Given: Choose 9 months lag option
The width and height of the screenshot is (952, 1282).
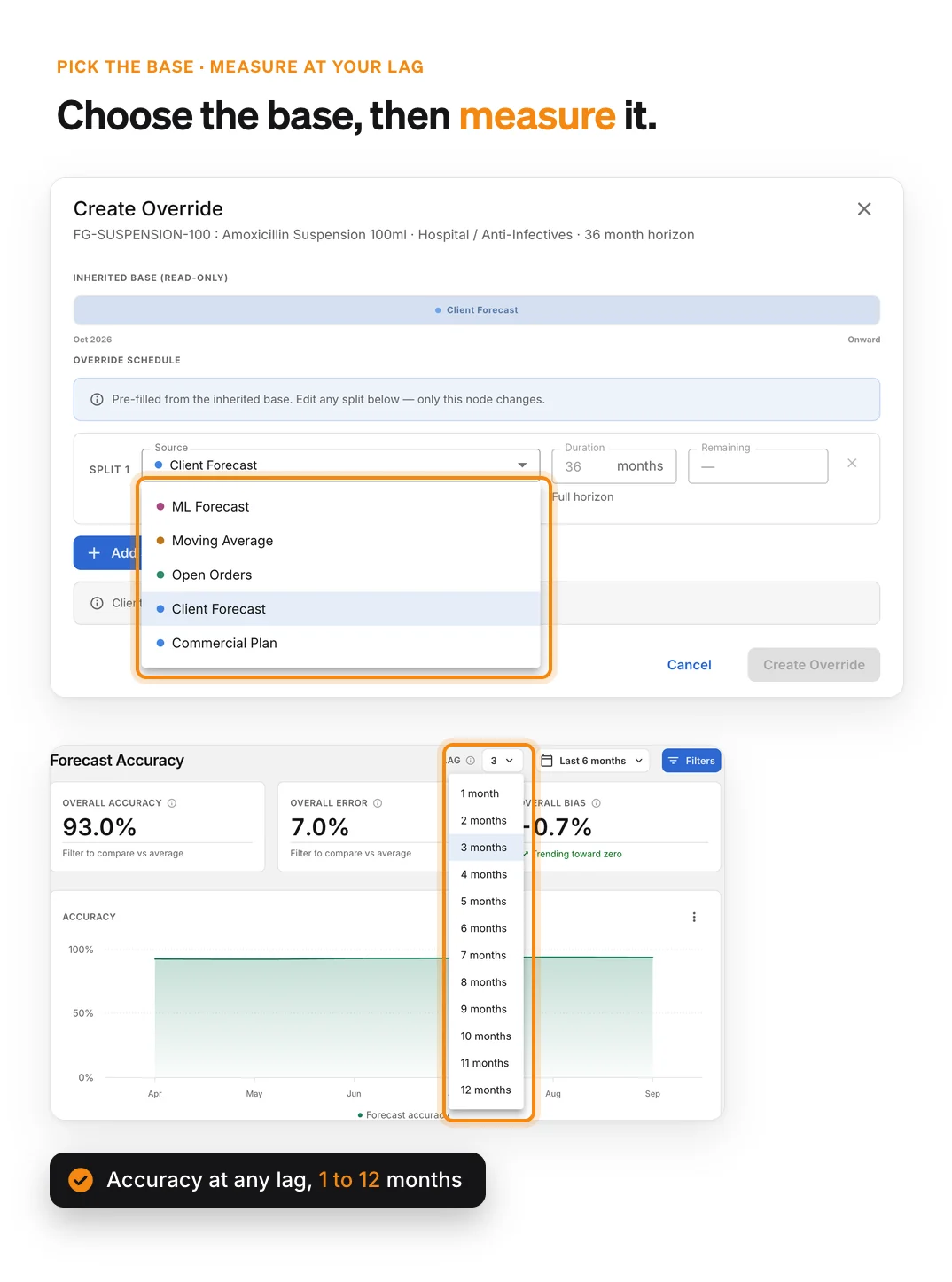Looking at the screenshot, I should point(486,1010).
